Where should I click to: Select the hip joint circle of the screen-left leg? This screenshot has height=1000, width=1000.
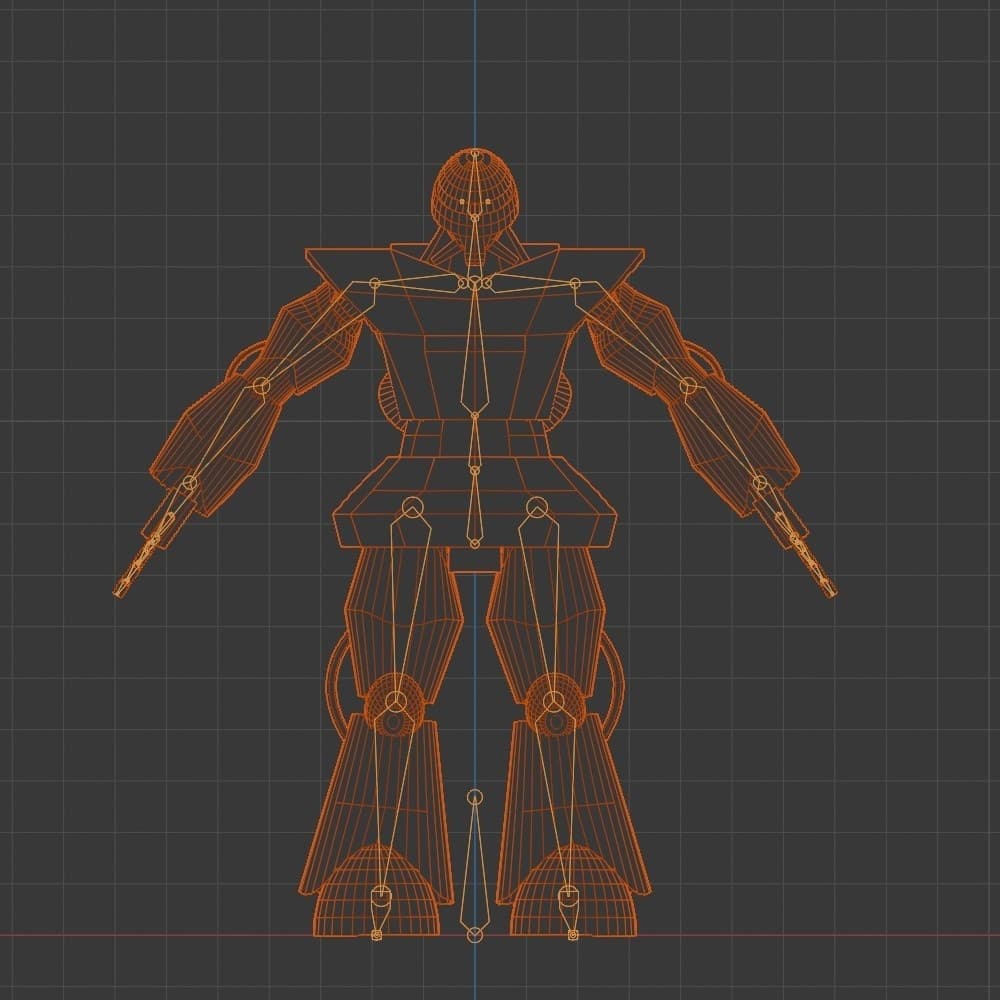pos(412,507)
